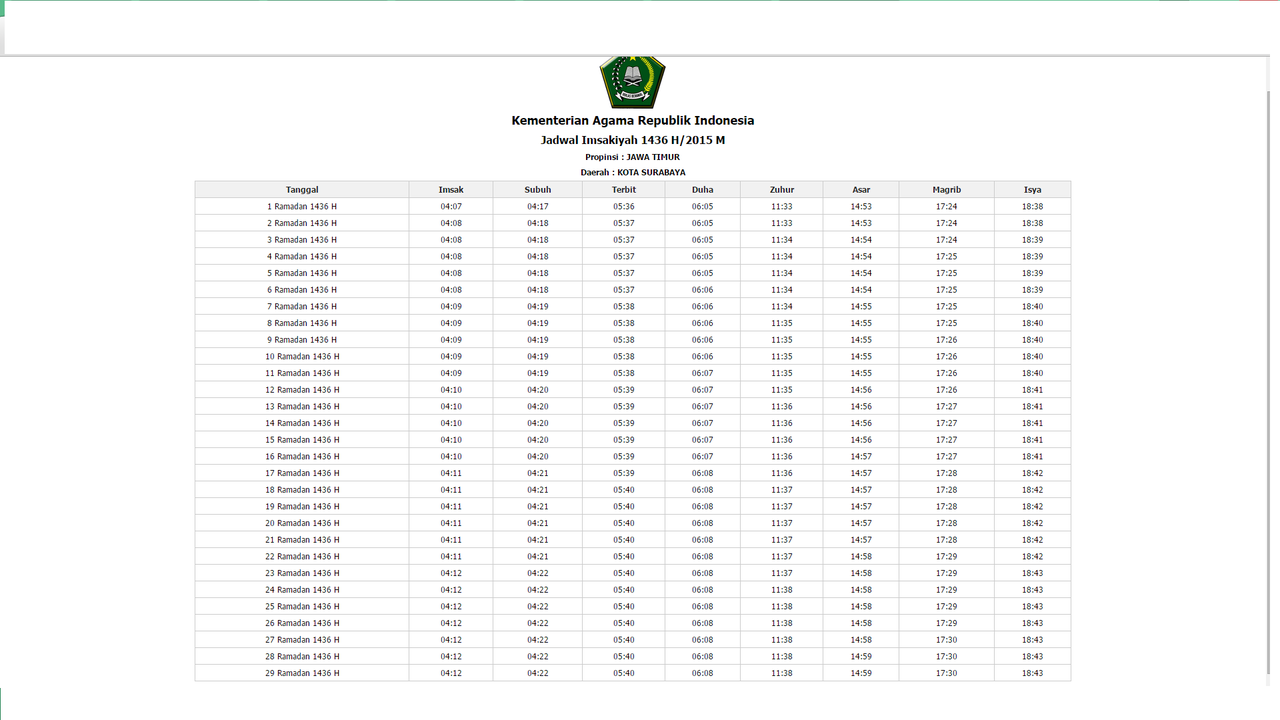Select the 16 Ramadan 1436 H date cell
The width and height of the screenshot is (1280, 720).
pyautogui.click(x=302, y=457)
